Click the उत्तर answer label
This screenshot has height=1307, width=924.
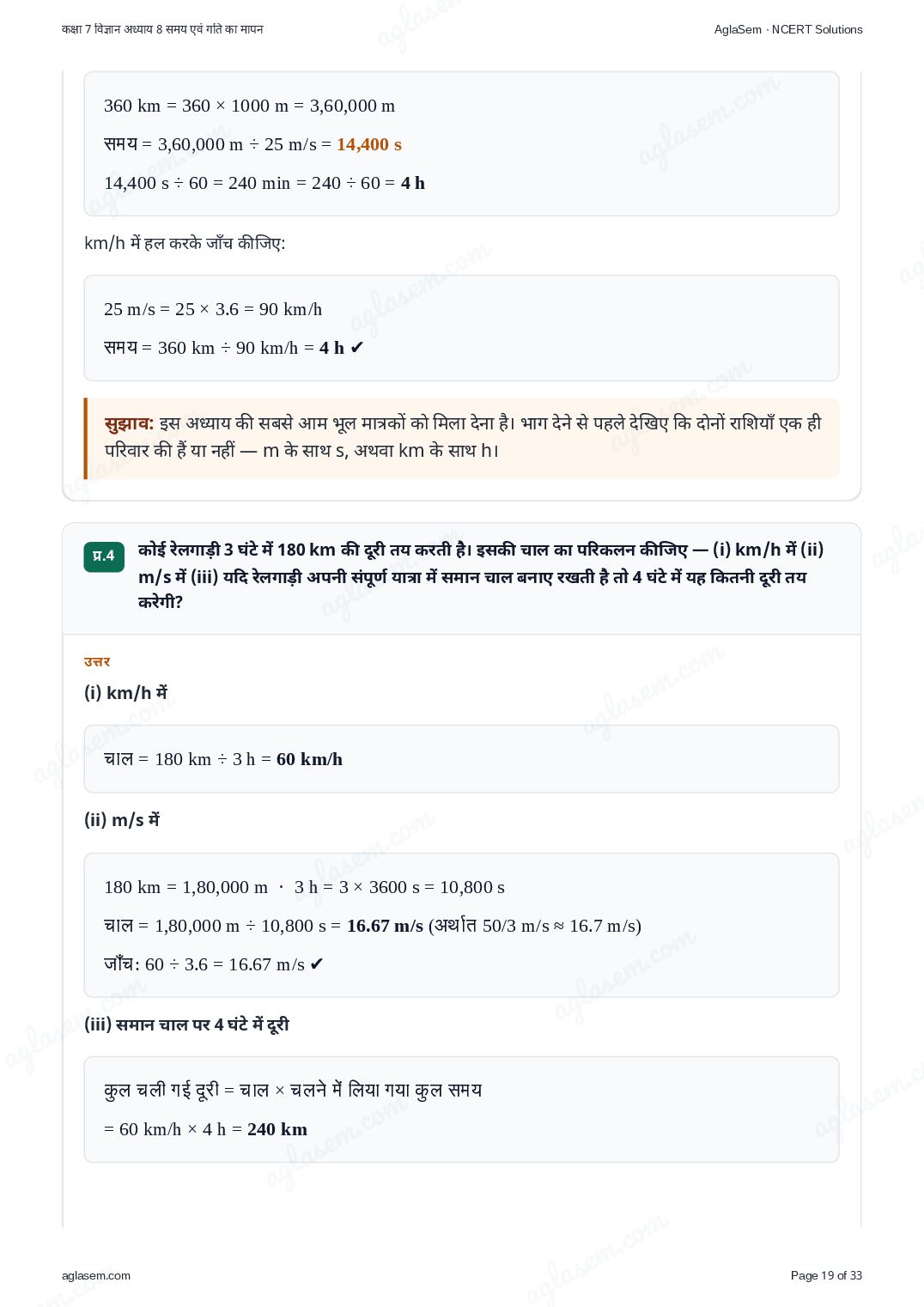point(97,661)
